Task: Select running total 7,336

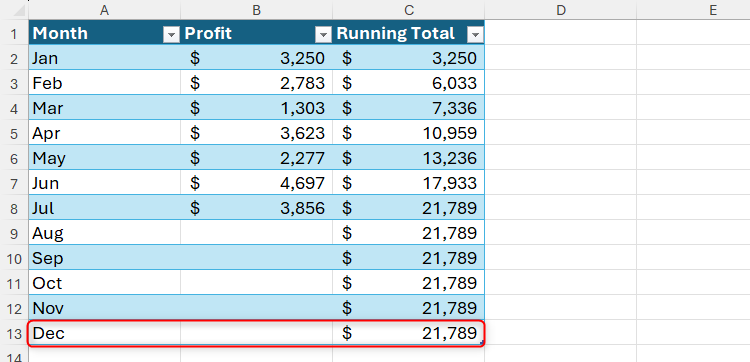Action: [x=408, y=108]
